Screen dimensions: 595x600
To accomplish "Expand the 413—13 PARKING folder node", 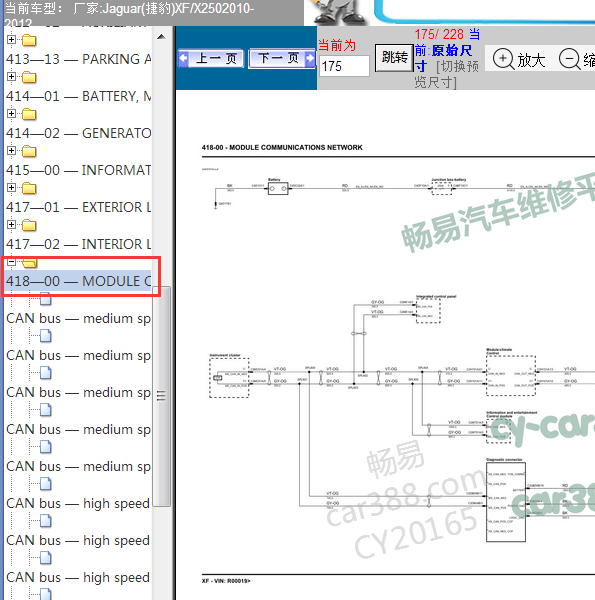I will [x=11, y=77].
